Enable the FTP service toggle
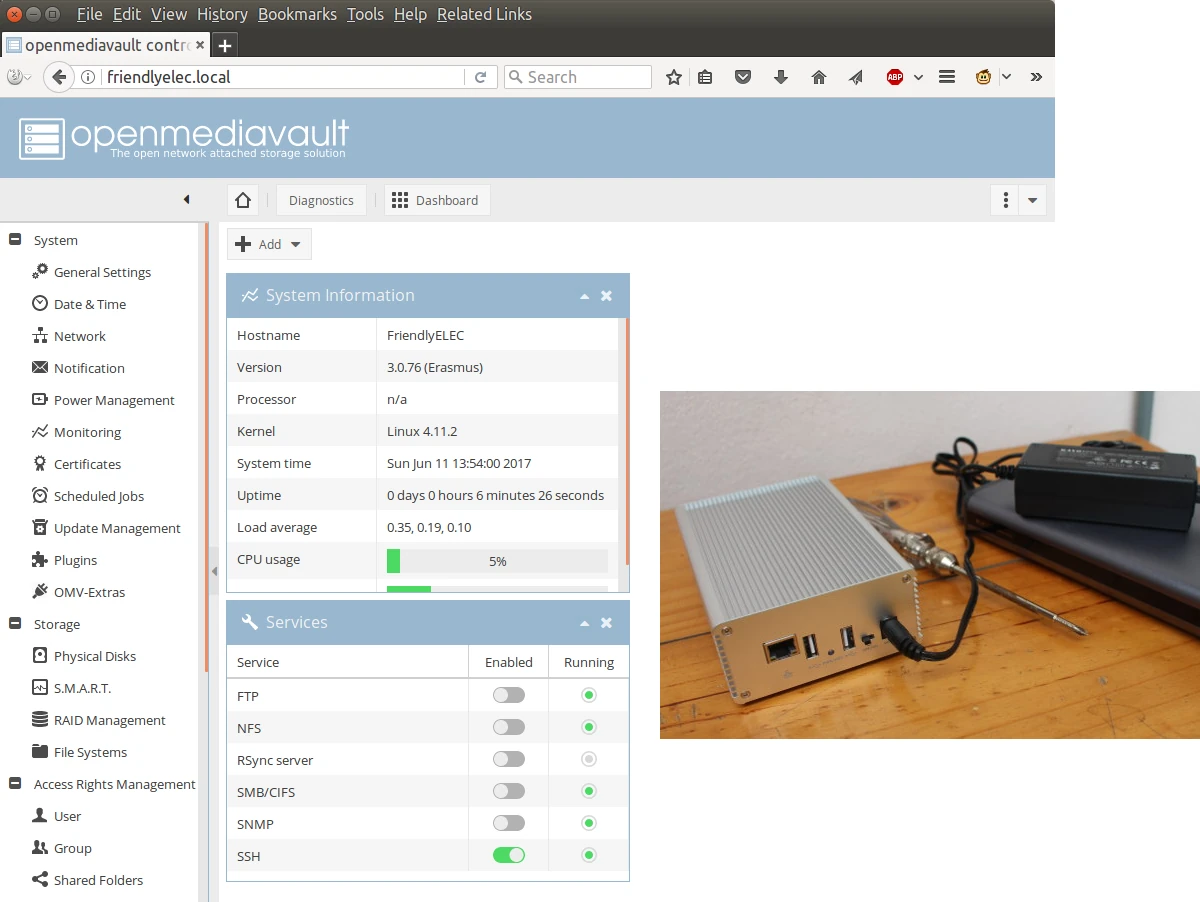1200x902 pixels. click(508, 695)
